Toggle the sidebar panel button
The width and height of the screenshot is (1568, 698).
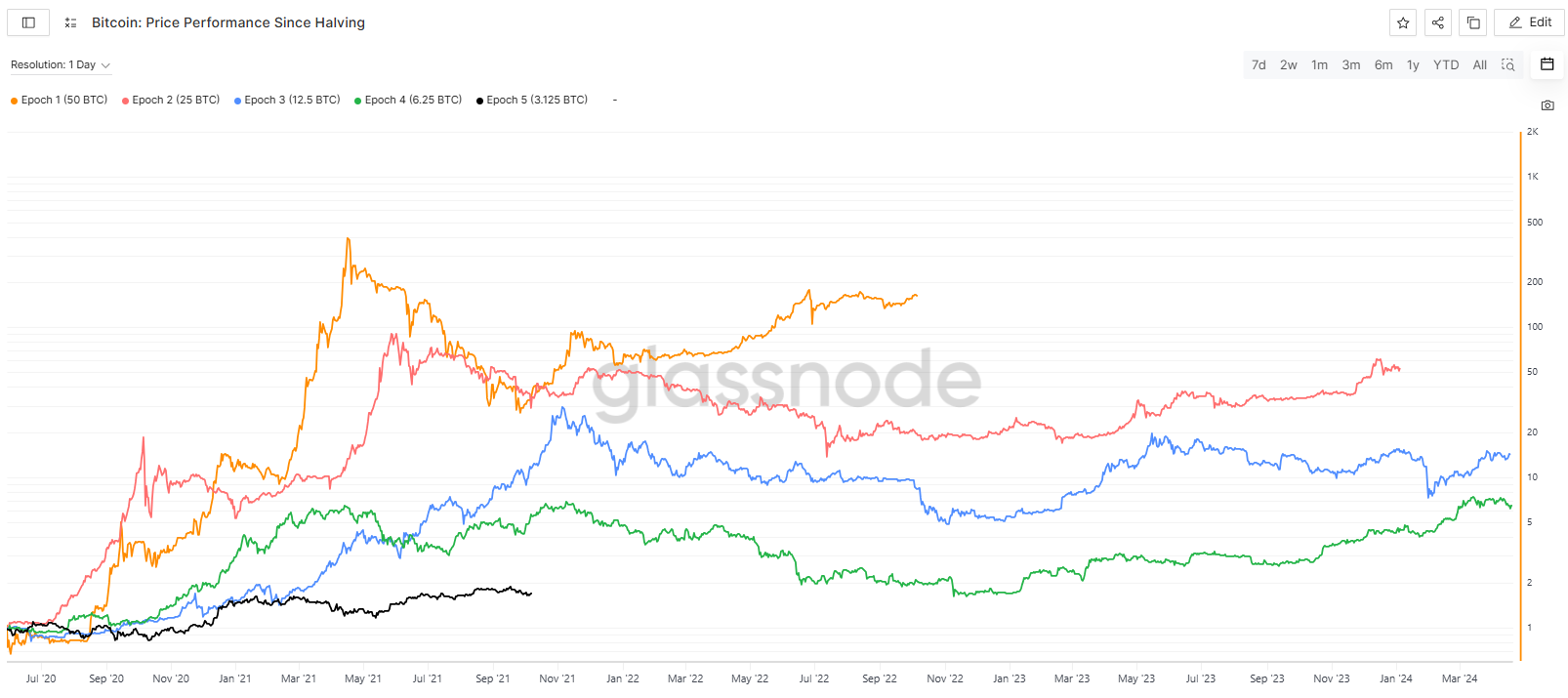click(x=28, y=22)
